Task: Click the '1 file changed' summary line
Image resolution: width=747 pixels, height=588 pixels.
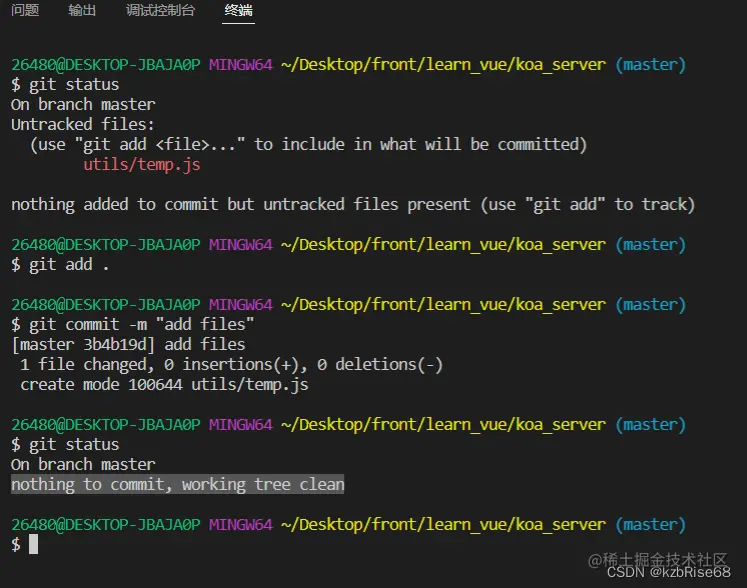Action: pos(232,365)
